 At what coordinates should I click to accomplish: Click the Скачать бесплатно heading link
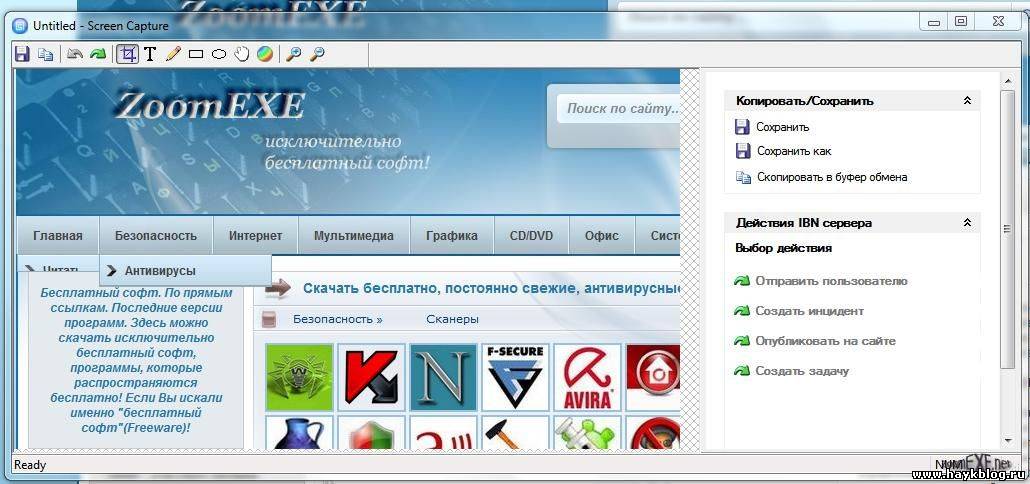(x=491, y=288)
